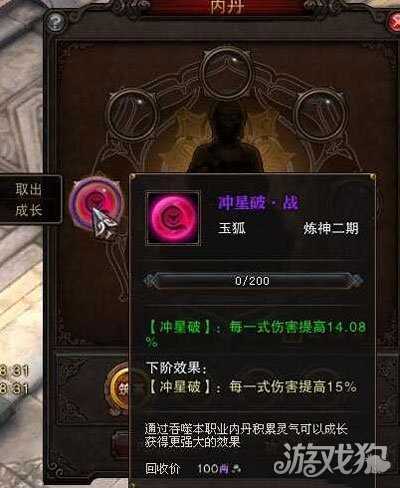Click the round gold button behind tooltip
This screenshot has height=488, width=400.
119,388
